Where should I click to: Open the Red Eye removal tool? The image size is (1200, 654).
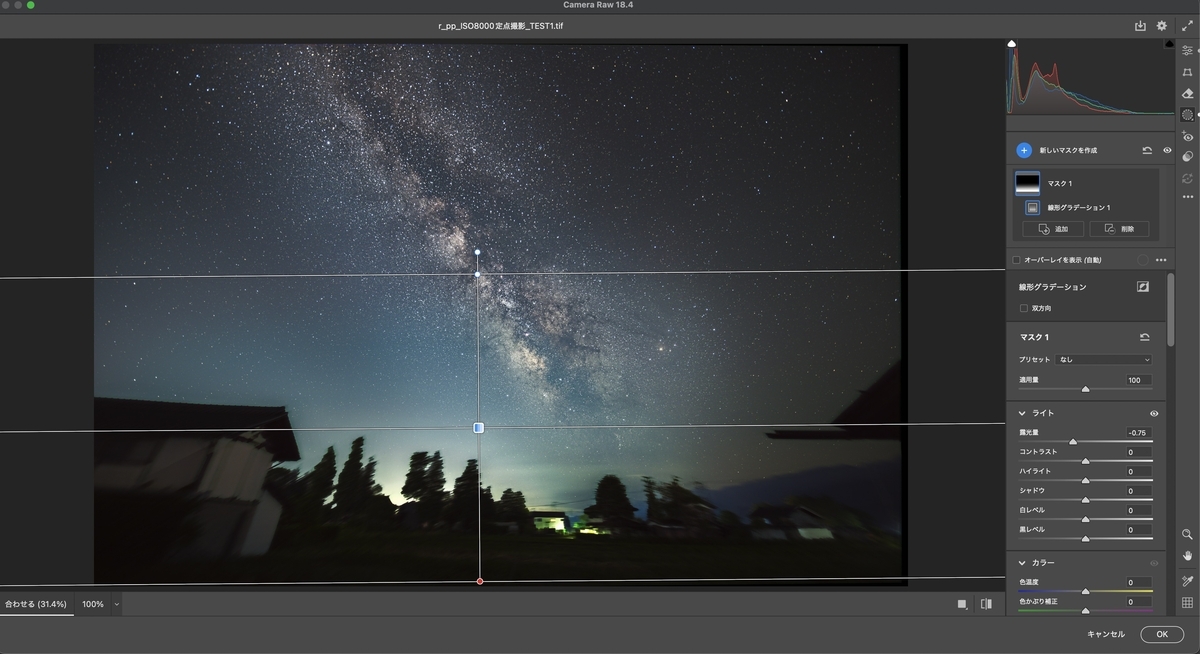pyautogui.click(x=1187, y=136)
